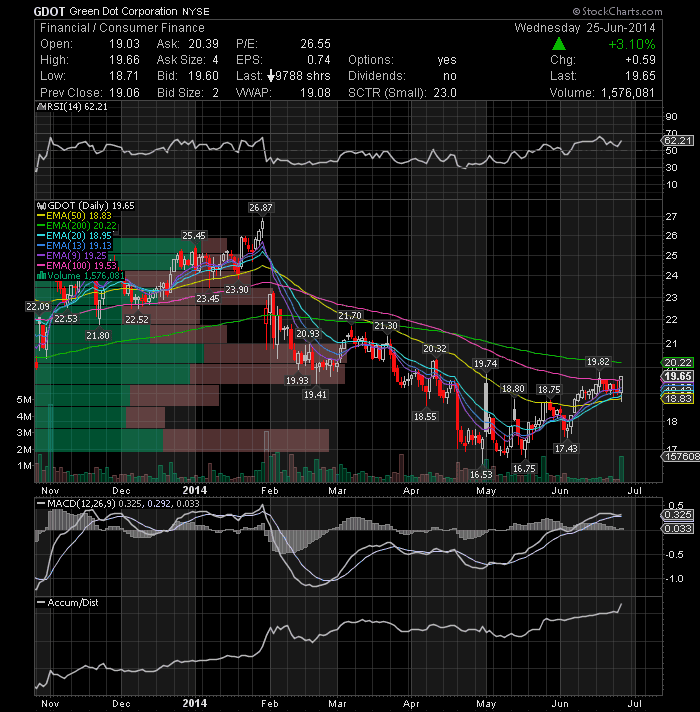Screen dimensions: 700x712
Task: Click the Ask price 20.39
Action: click(203, 44)
